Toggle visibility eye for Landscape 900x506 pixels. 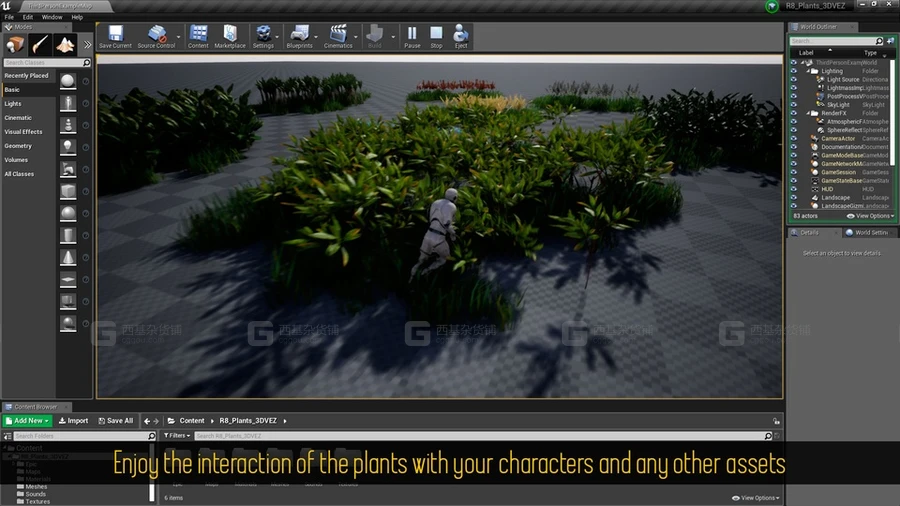794,197
